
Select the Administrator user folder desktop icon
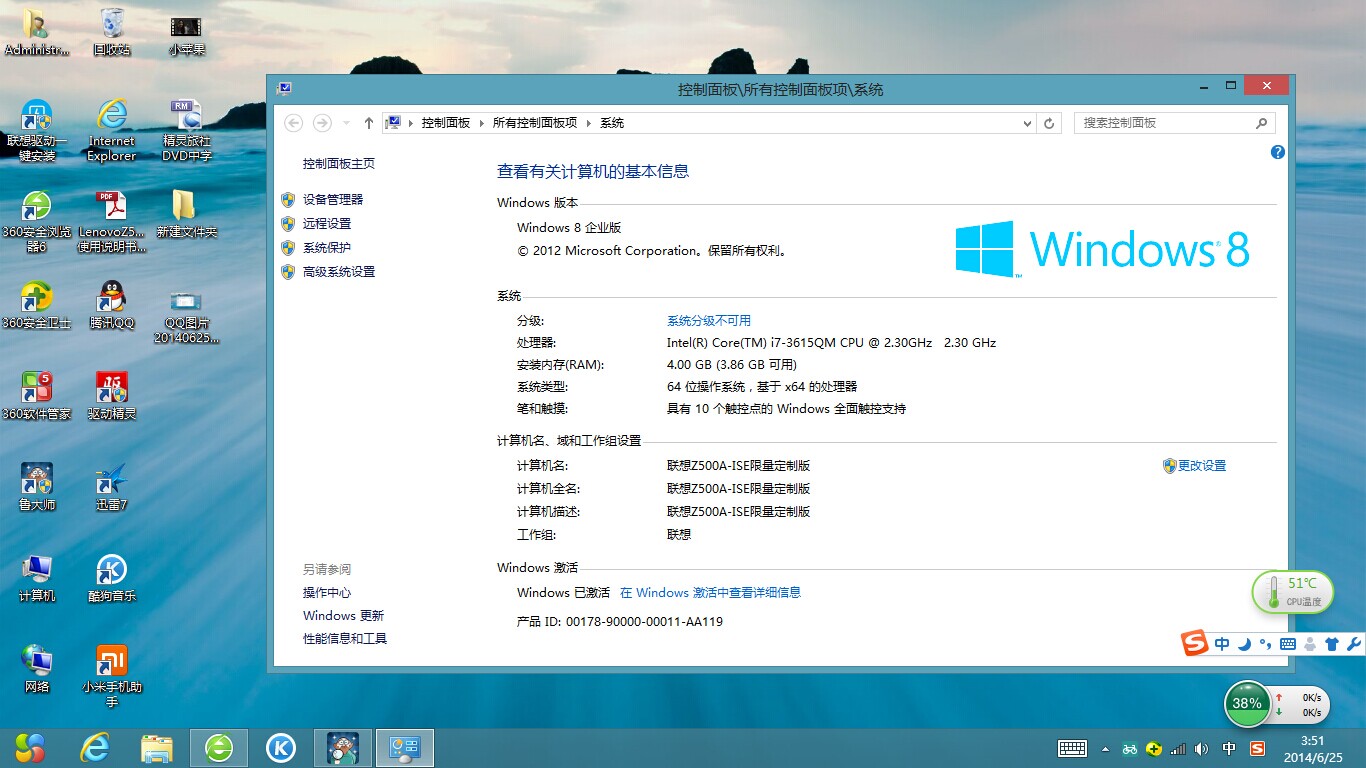[37, 32]
